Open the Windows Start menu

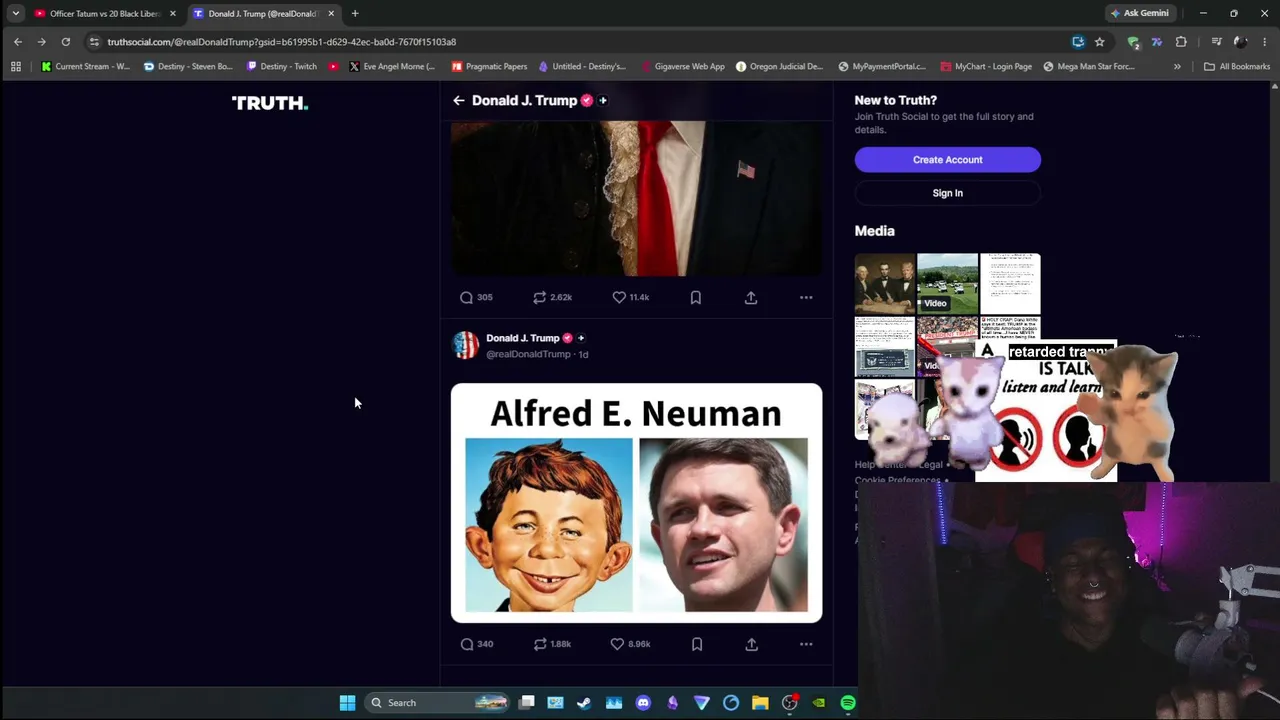347,703
